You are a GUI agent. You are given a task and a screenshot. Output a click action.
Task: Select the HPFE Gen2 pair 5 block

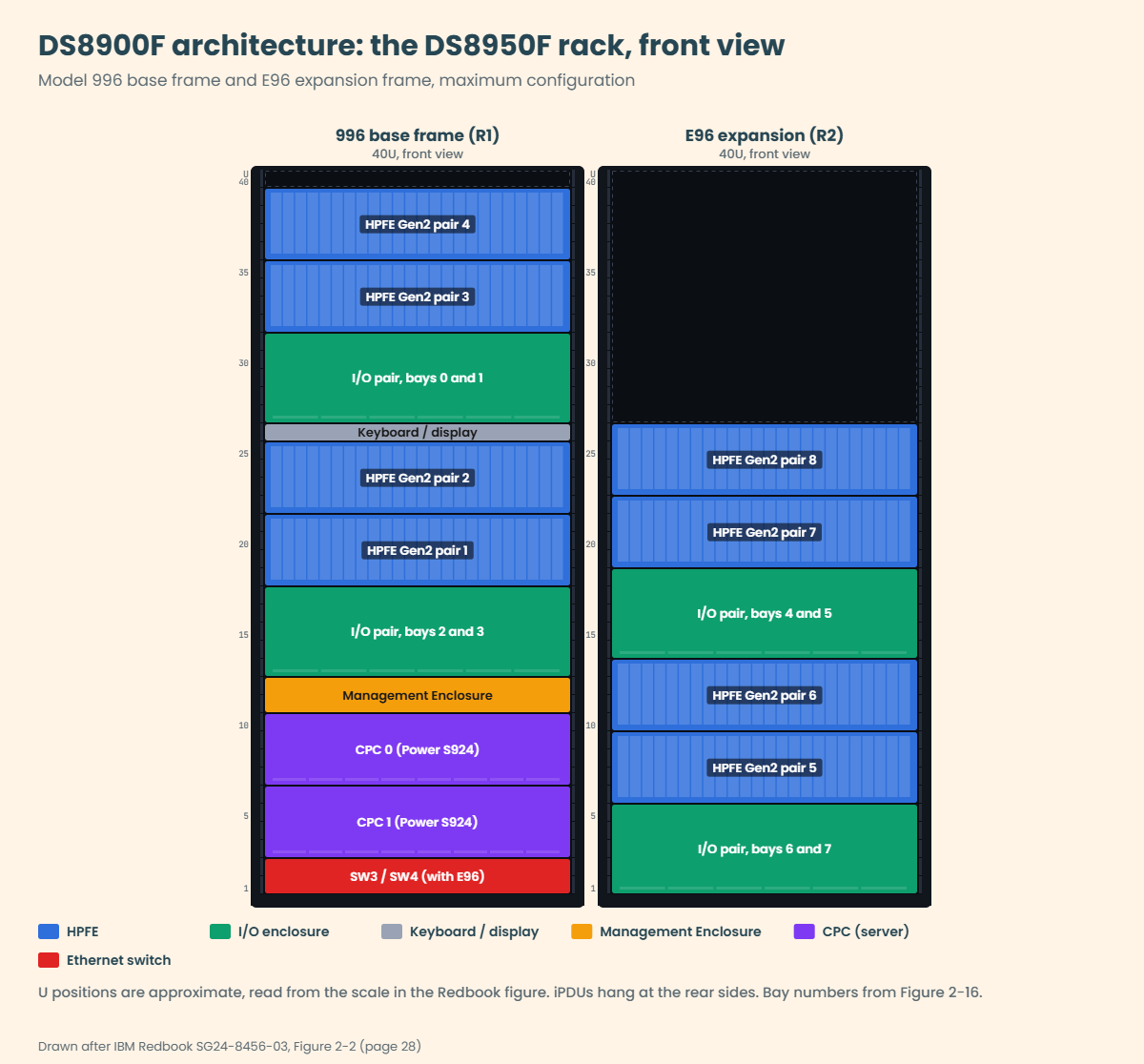click(765, 767)
